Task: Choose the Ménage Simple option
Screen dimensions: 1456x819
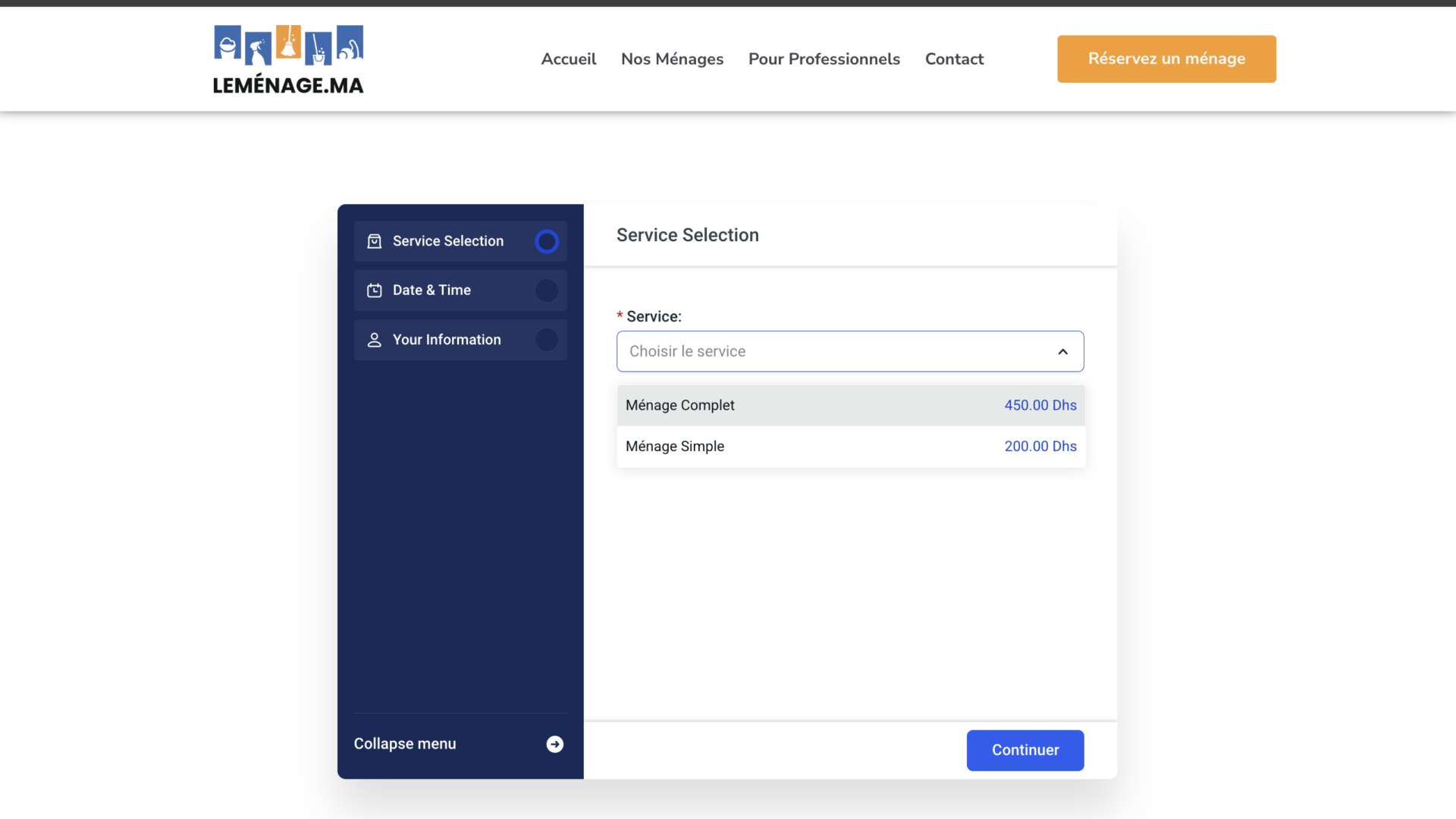Action: 851,446
